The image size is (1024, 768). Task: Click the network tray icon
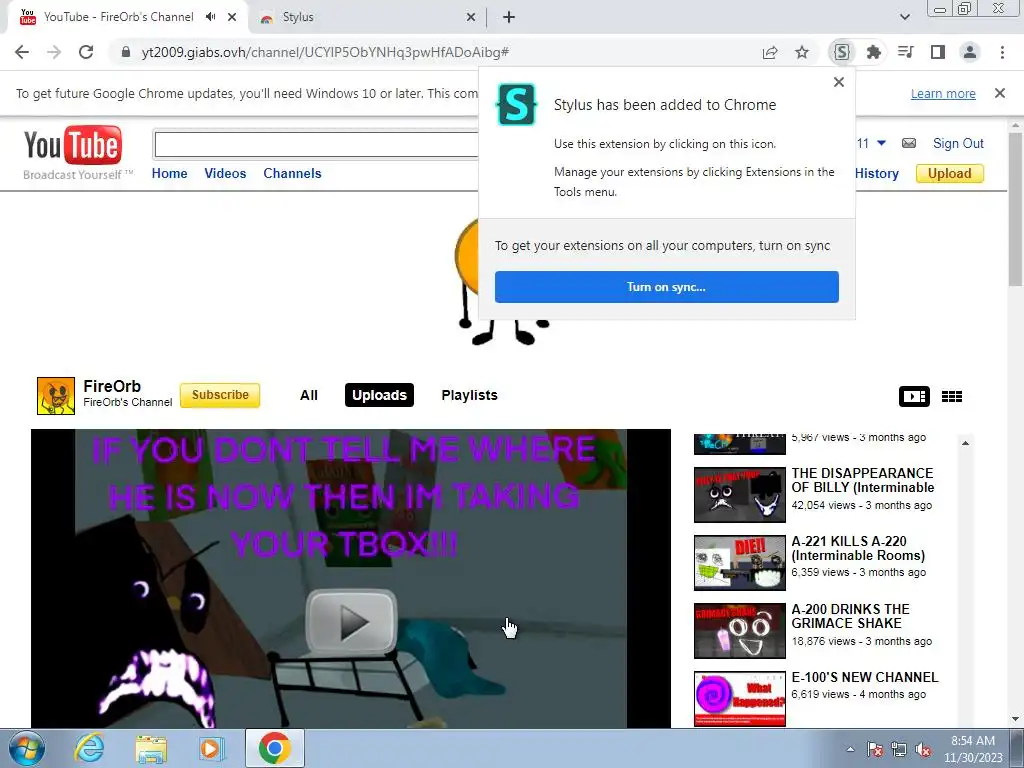899,750
